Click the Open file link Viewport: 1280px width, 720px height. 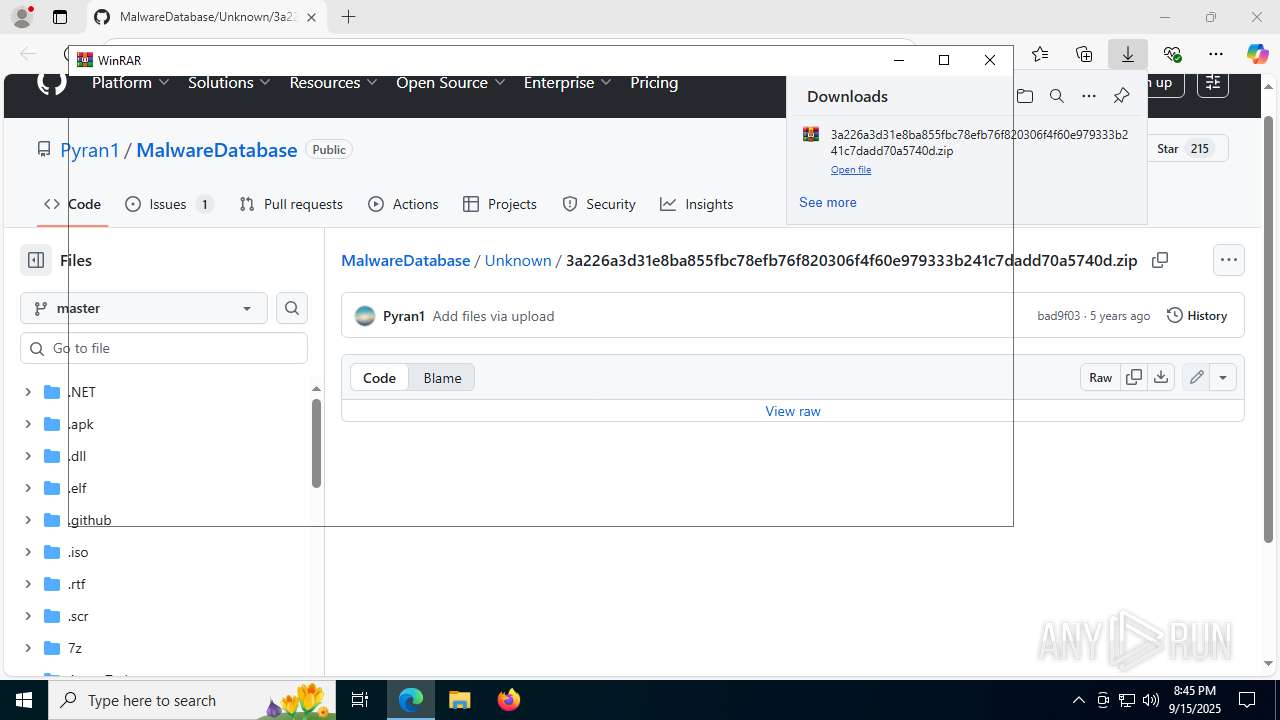(851, 170)
